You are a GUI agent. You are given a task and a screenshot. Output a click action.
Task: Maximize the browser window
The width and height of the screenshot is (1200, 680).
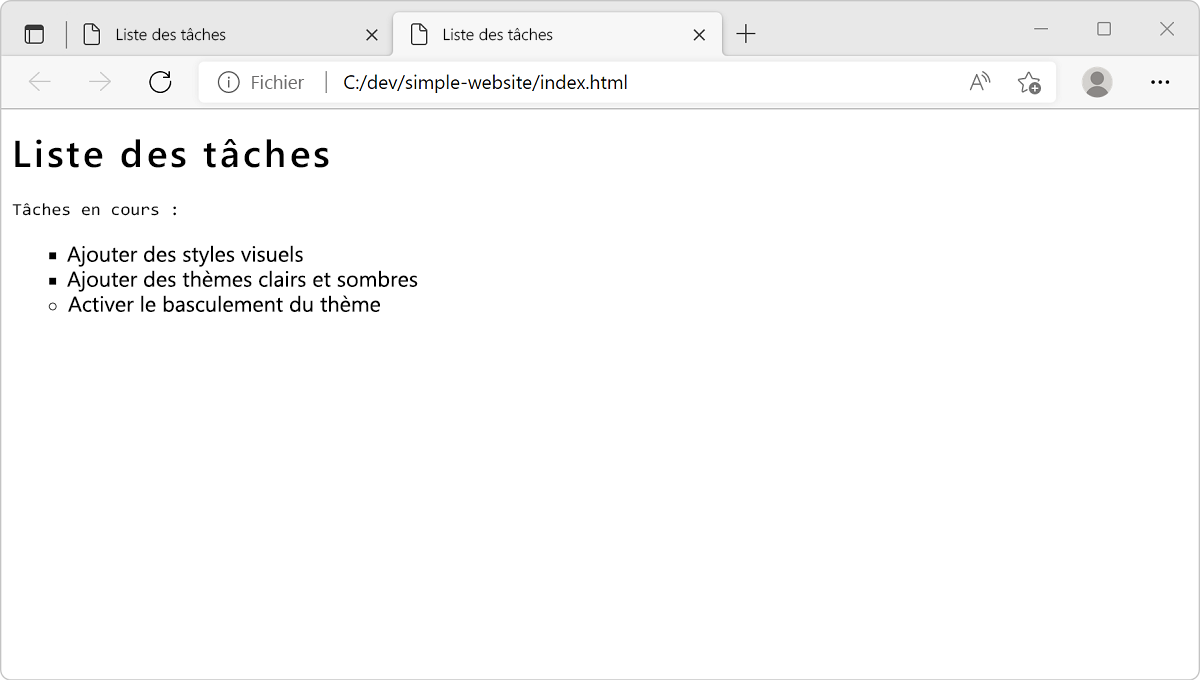(1104, 29)
